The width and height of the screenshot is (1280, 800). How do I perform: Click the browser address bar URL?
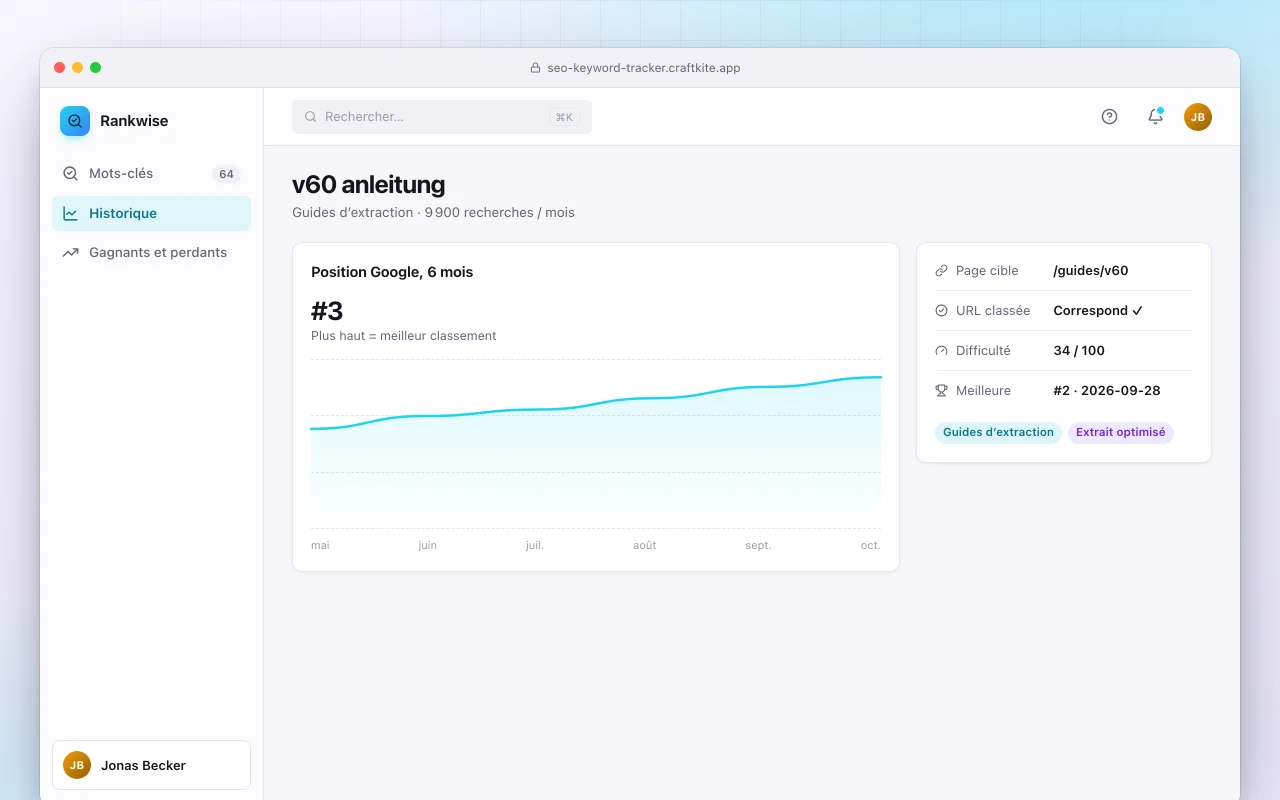(644, 68)
